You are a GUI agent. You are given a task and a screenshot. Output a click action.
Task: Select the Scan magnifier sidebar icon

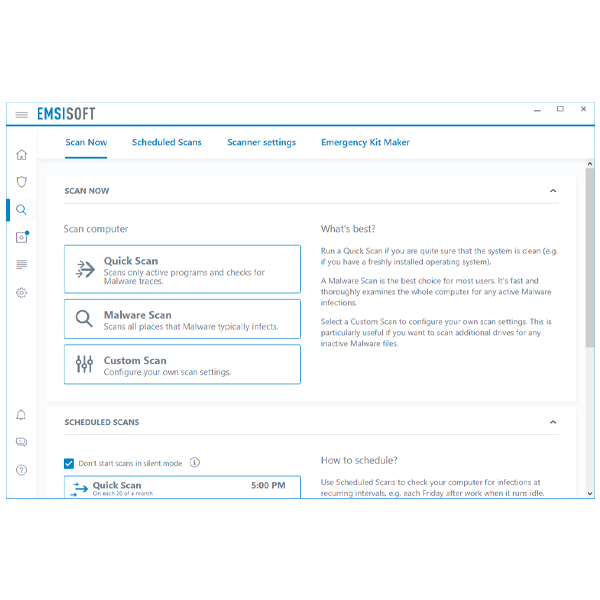tap(21, 210)
